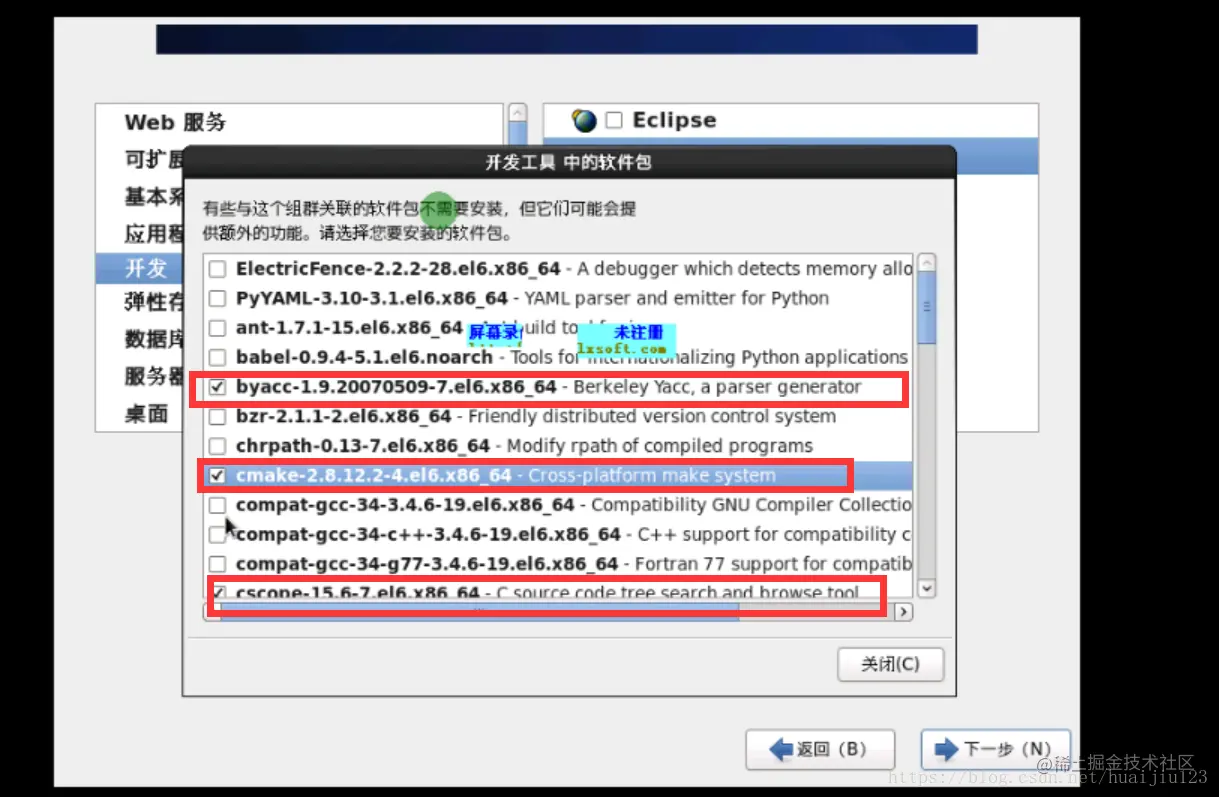Check the bzr-2.1.1-2 package checkbox
1219x797 pixels.
[217, 416]
